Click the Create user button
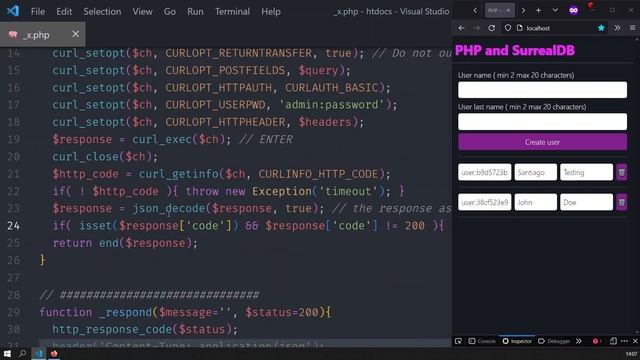The width and height of the screenshot is (640, 360). coord(542,142)
